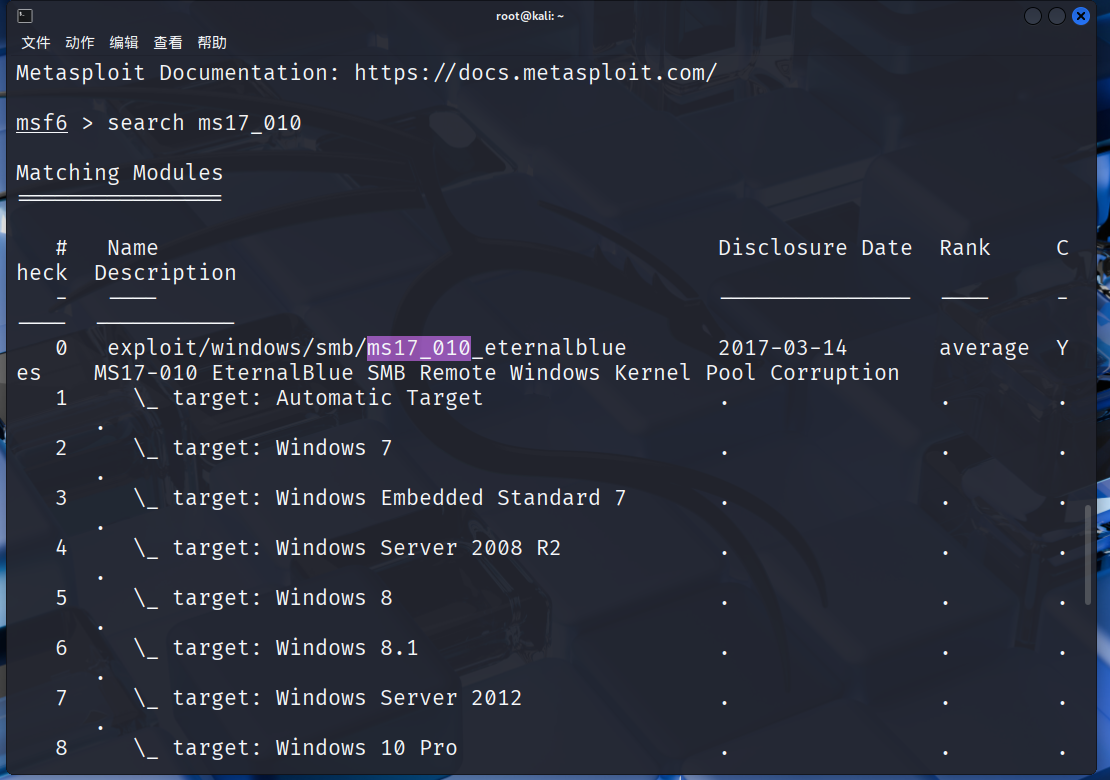Image resolution: width=1110 pixels, height=780 pixels.
Task: Click the vertical scrollbar thumb of the terminal
Action: tap(1089, 554)
